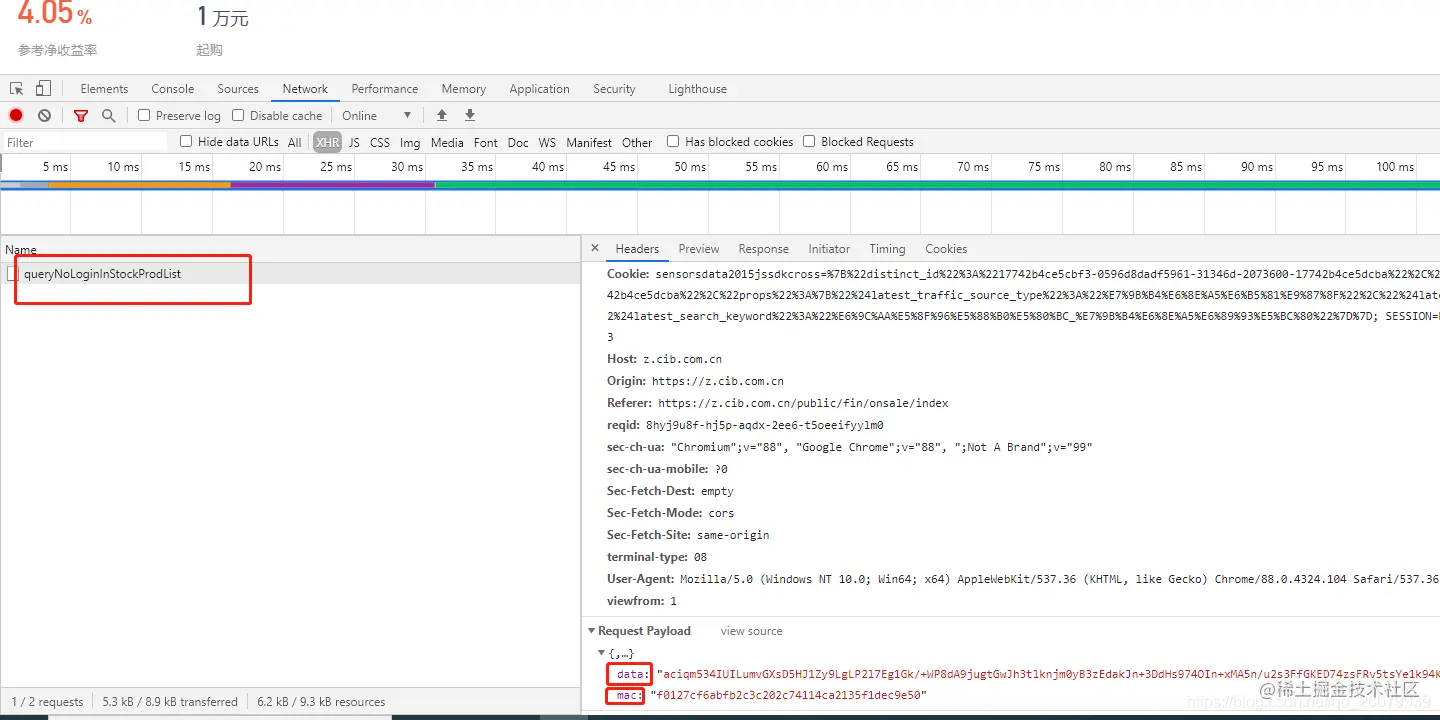Open the network search magnifier
1440x720 pixels.
click(x=109, y=115)
